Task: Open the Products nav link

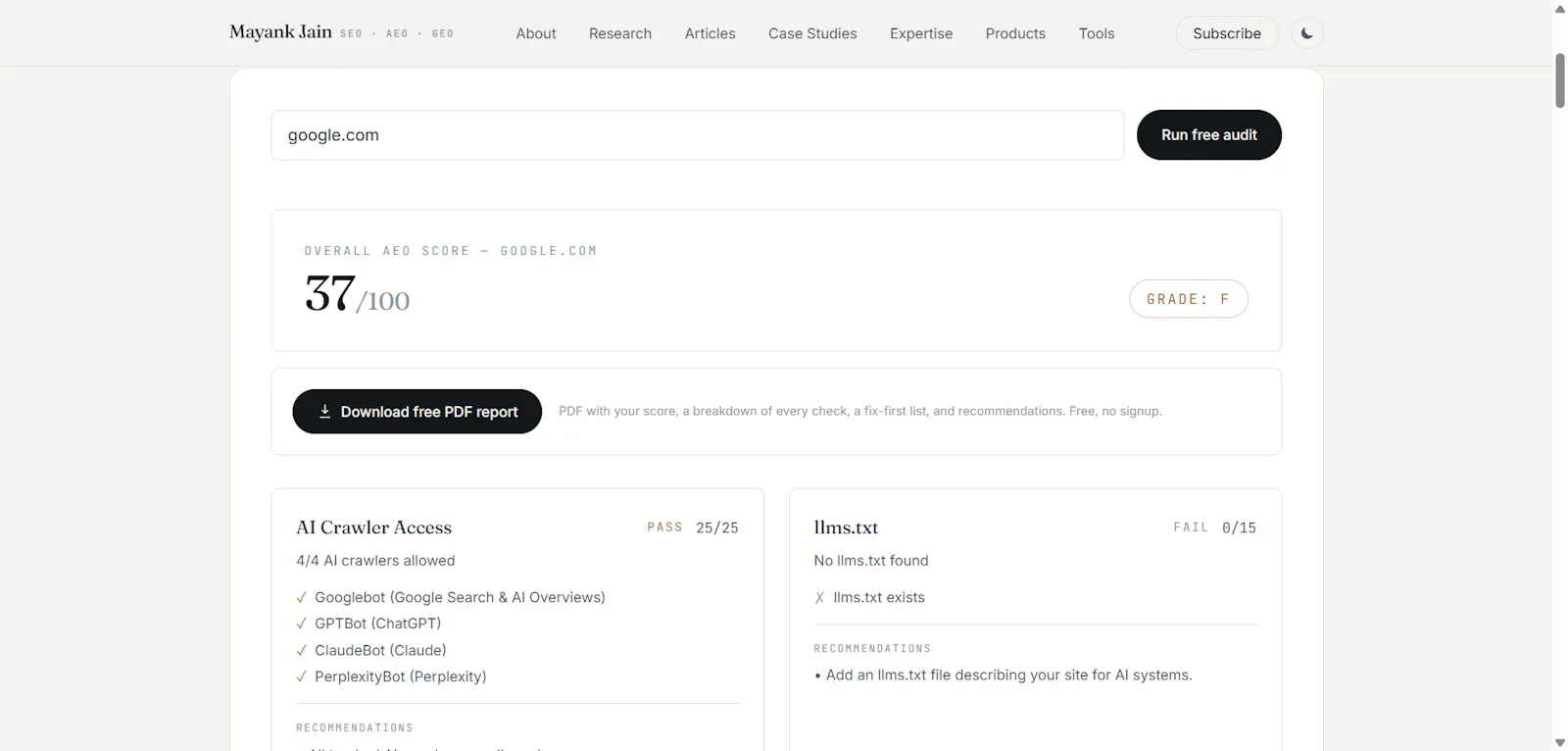Action: pyautogui.click(x=1015, y=33)
